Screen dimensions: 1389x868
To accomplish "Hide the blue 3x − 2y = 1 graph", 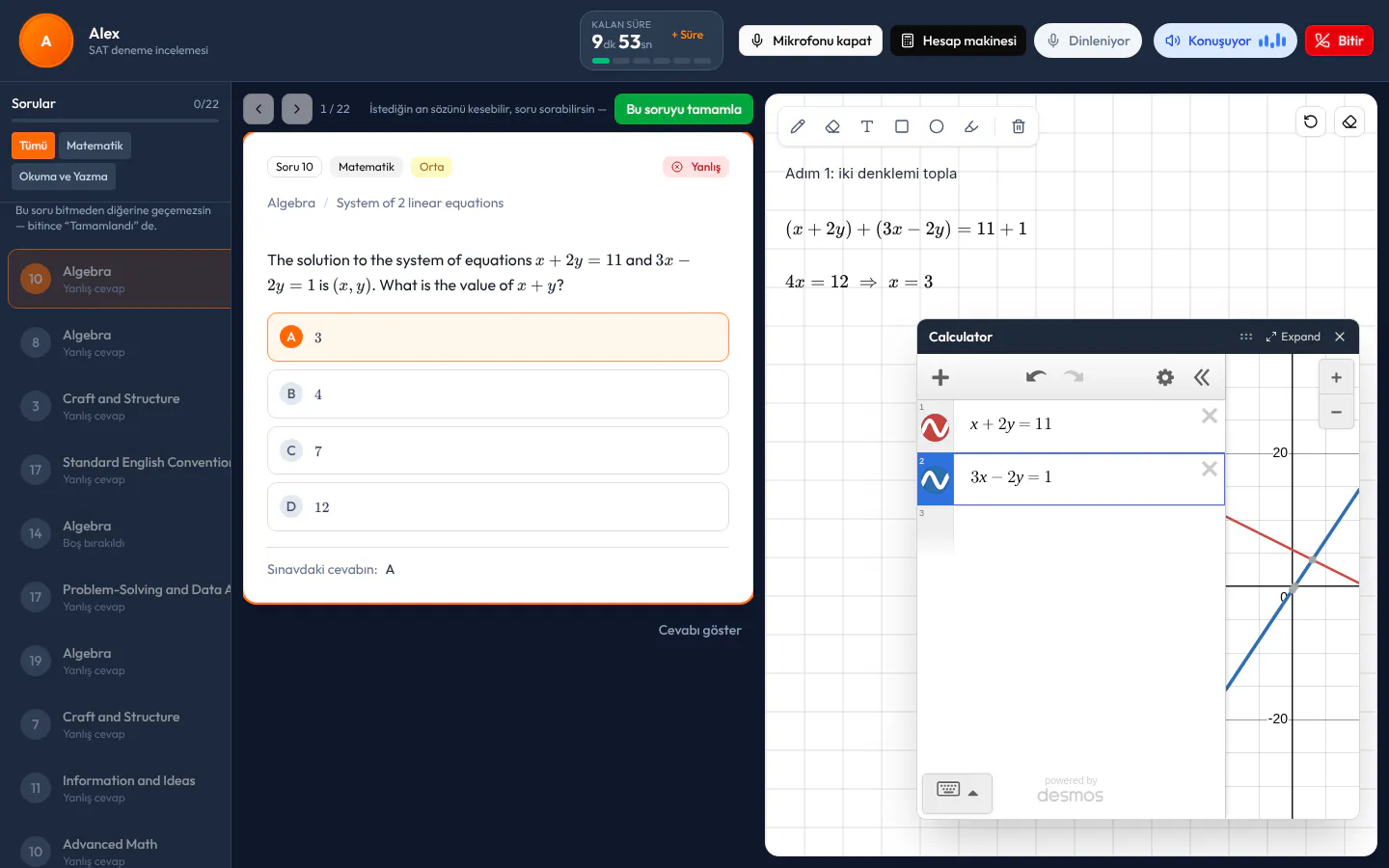I will [935, 479].
